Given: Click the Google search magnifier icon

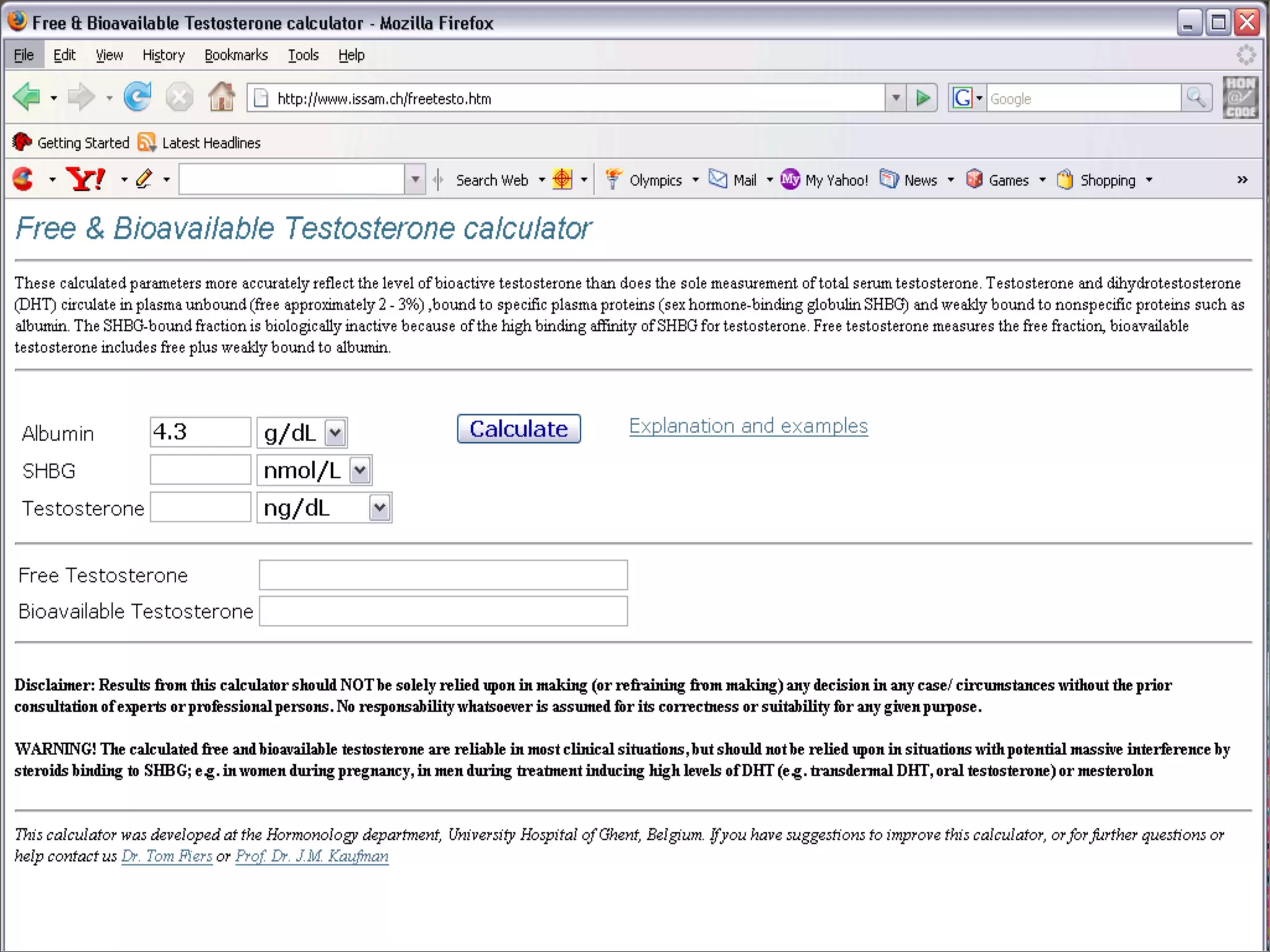Looking at the screenshot, I should point(1196,98).
